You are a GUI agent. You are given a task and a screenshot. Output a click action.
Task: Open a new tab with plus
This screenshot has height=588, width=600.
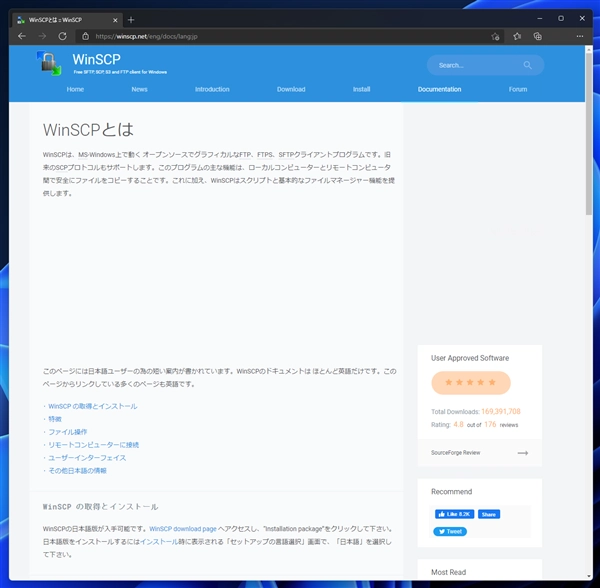click(x=131, y=20)
